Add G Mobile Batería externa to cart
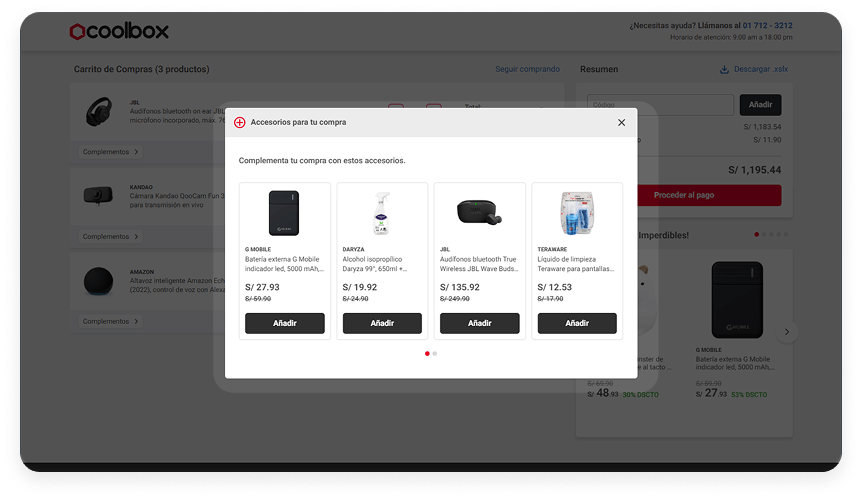The width and height of the screenshot is (862, 500). 285,323
